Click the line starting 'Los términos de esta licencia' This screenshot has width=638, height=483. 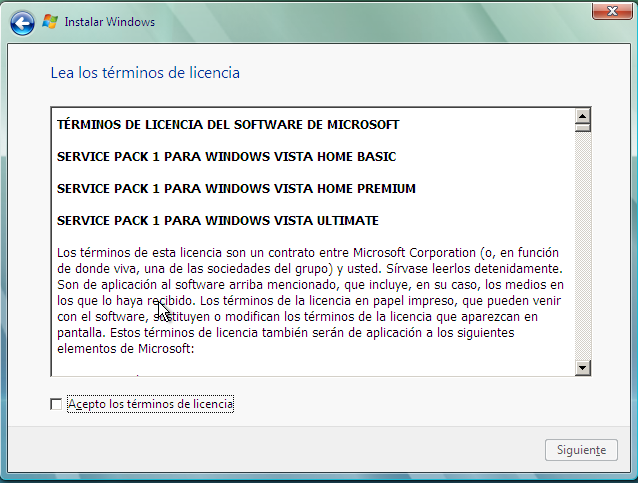308,253
